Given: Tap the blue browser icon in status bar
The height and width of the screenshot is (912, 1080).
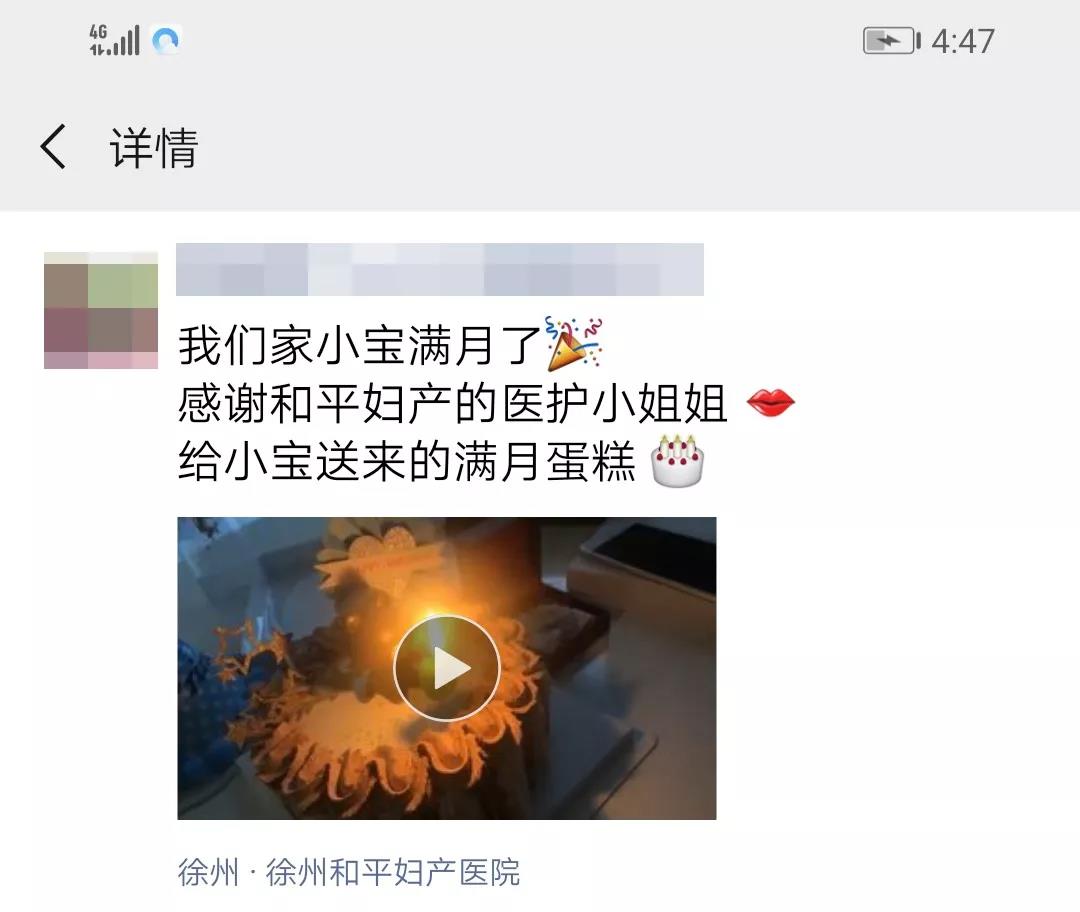Looking at the screenshot, I should [x=166, y=41].
